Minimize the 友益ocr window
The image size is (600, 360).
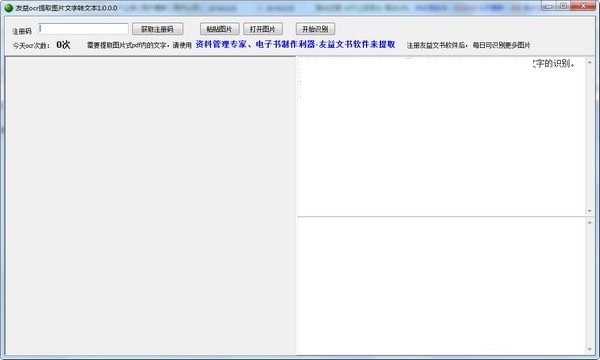coord(548,6)
